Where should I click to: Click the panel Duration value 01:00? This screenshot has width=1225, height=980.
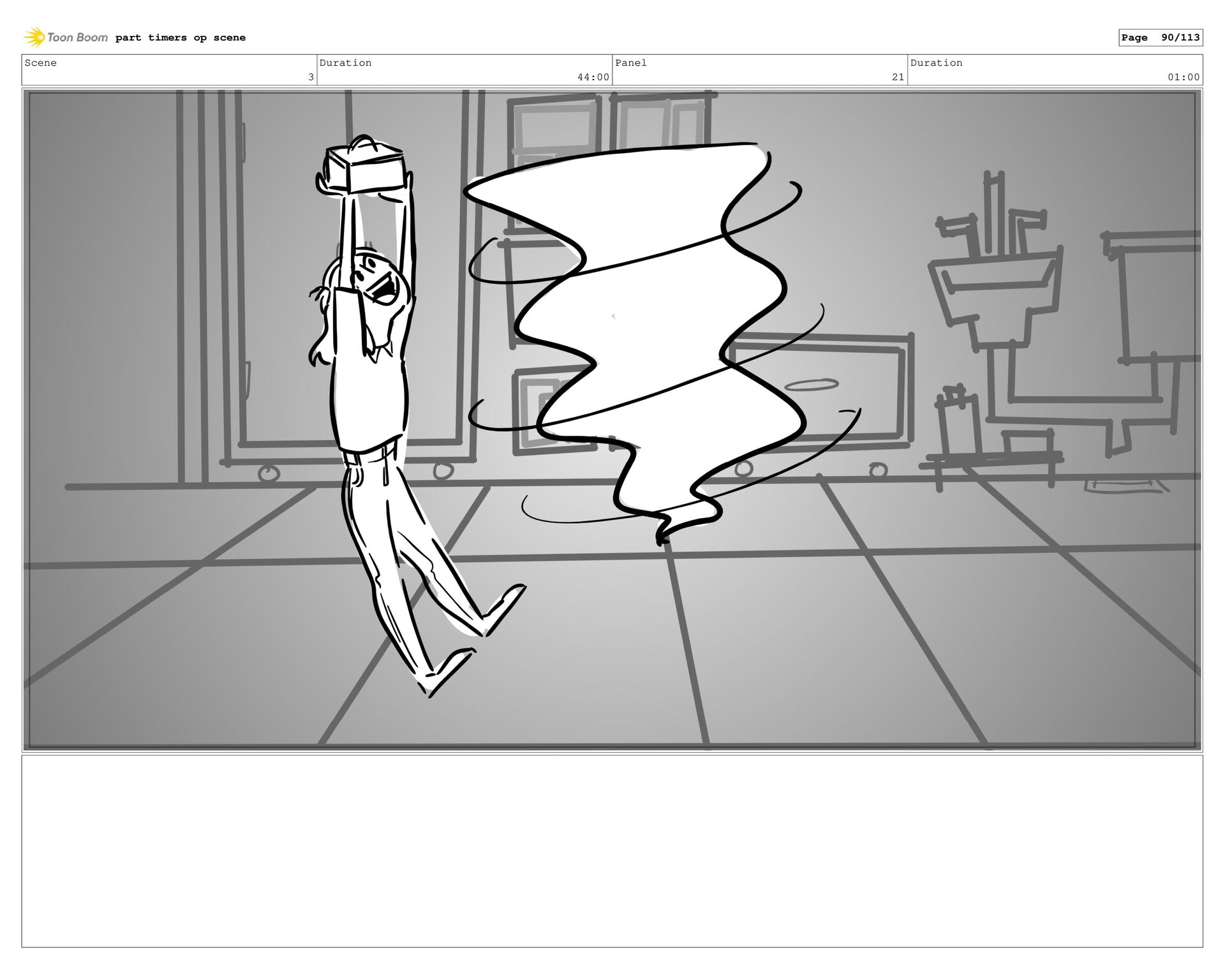pos(1184,77)
